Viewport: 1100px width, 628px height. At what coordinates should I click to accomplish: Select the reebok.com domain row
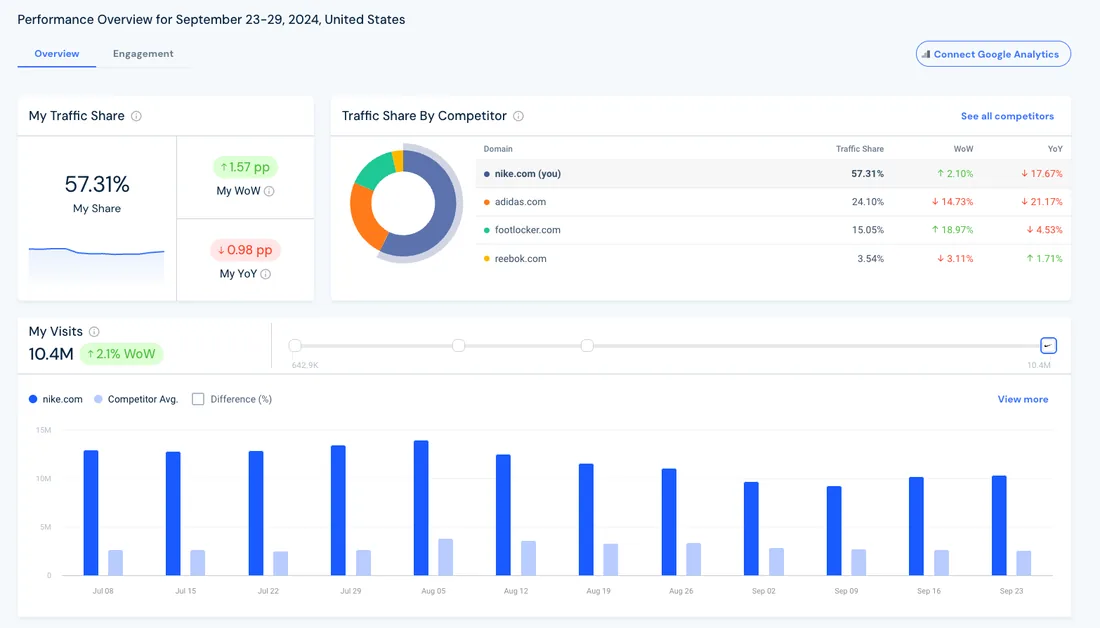tap(773, 259)
